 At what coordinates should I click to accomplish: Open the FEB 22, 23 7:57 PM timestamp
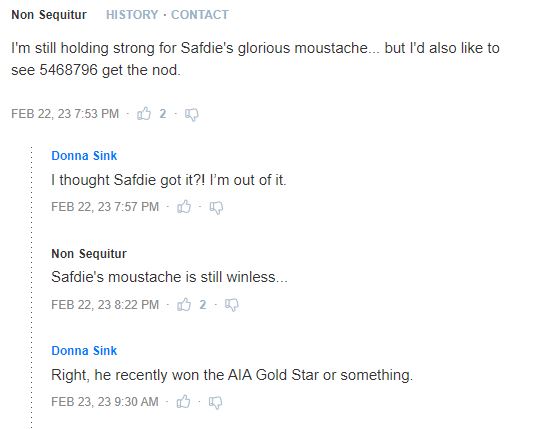pos(105,207)
